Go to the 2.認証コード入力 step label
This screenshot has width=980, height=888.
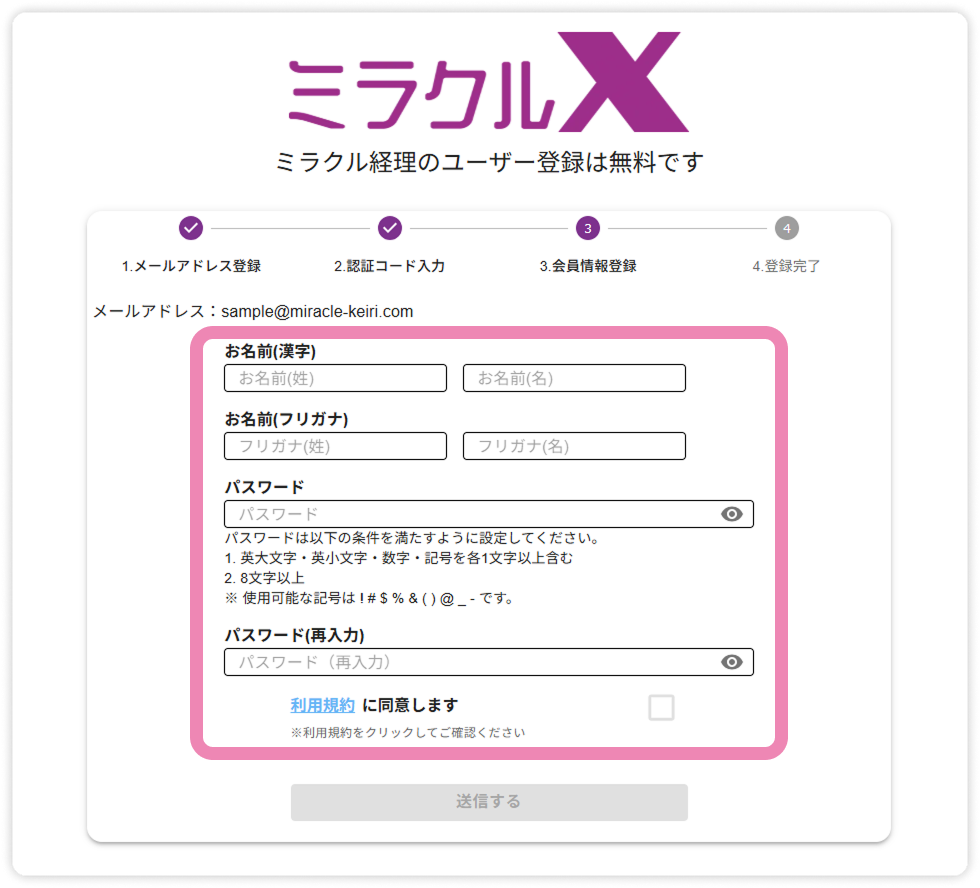389,266
